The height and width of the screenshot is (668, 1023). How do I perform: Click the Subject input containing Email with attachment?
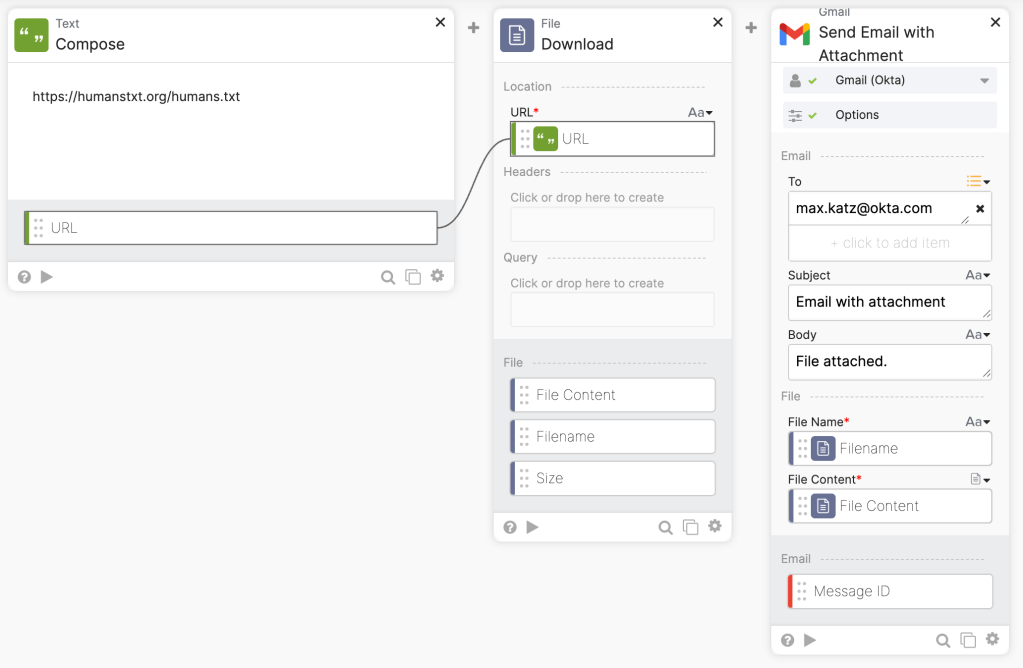pos(889,302)
